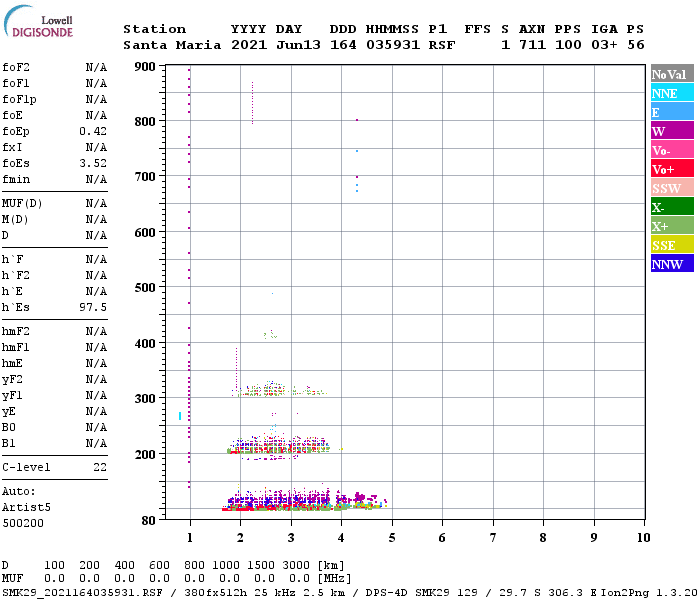
Task: Click the cyan marker near 270 km
Action: point(179,416)
